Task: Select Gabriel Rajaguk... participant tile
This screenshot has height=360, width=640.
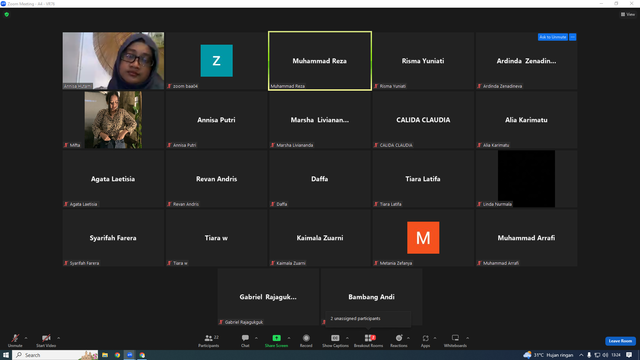Action: pos(268,297)
